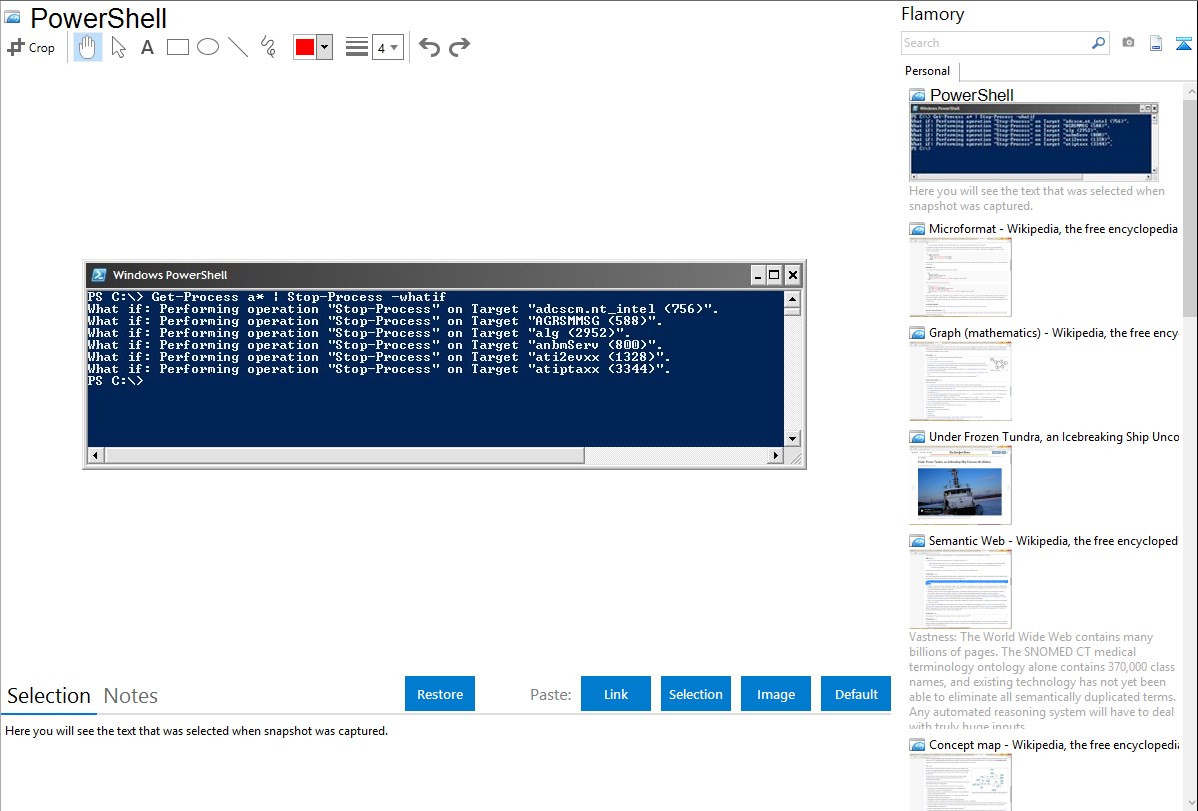Switch to the Personal tab

(x=928, y=71)
